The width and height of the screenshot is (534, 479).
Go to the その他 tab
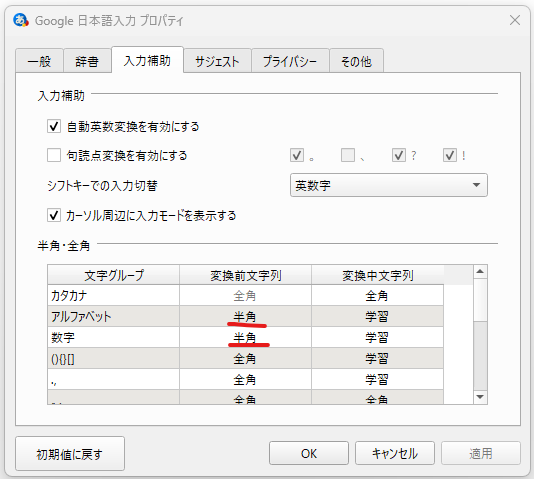[x=357, y=61]
